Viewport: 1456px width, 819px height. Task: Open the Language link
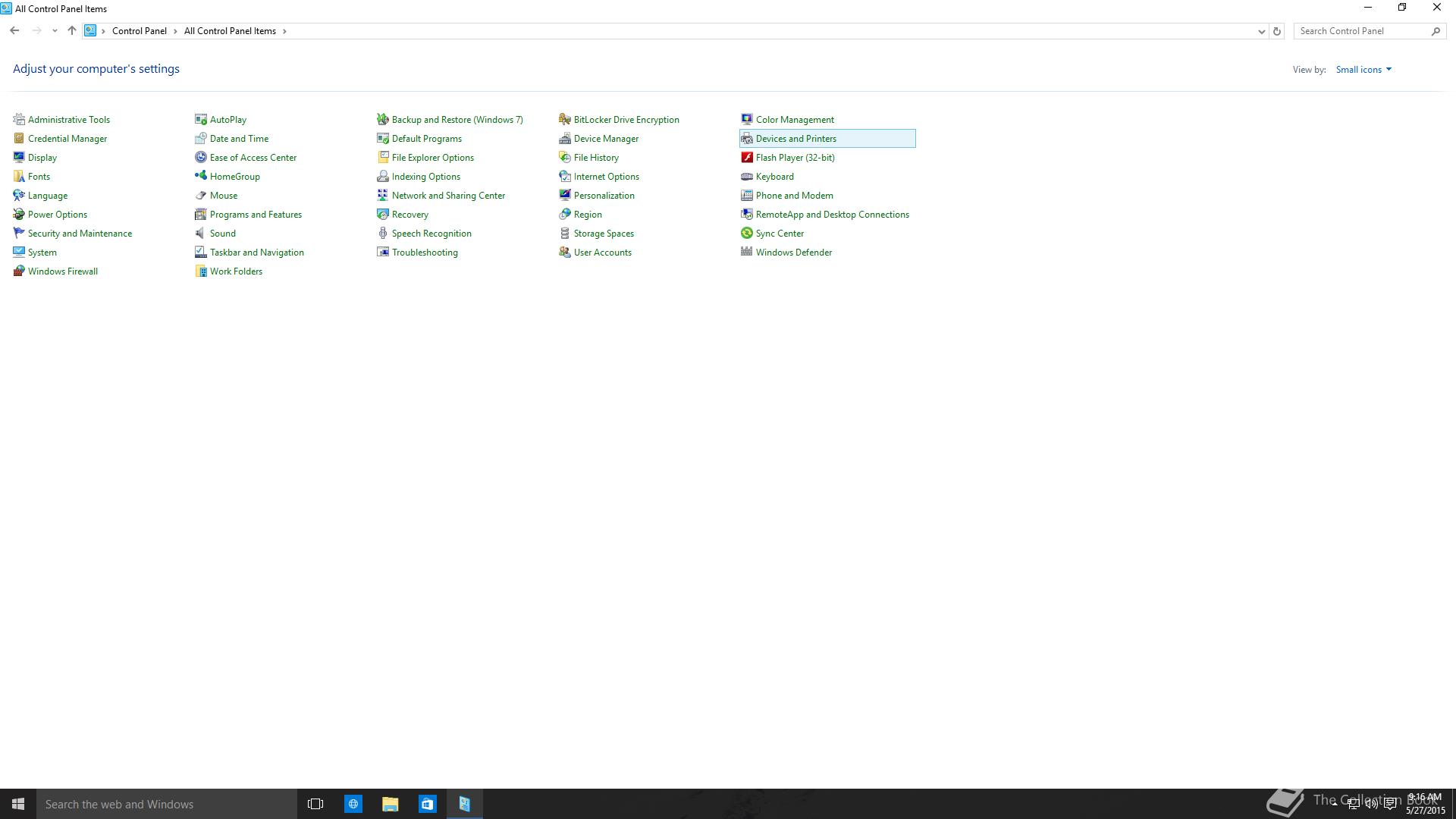(48, 196)
